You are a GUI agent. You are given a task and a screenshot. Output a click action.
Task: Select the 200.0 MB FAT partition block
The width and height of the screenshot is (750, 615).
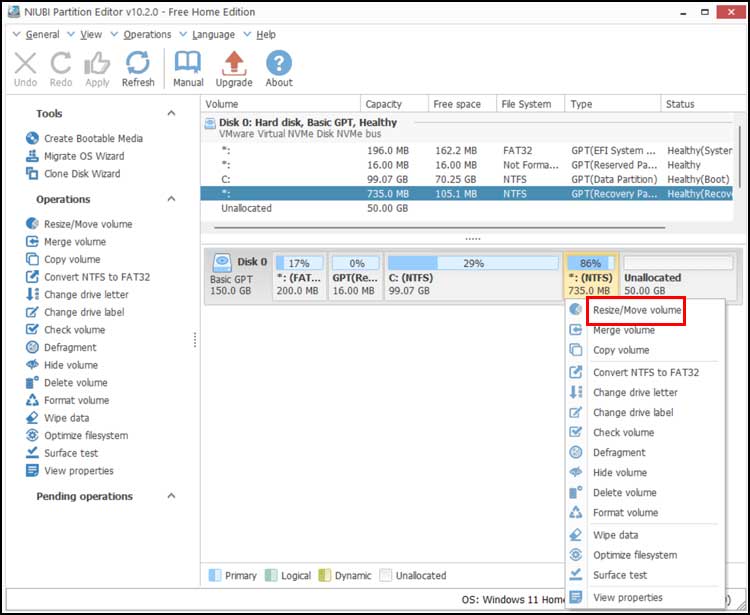pyautogui.click(x=299, y=276)
